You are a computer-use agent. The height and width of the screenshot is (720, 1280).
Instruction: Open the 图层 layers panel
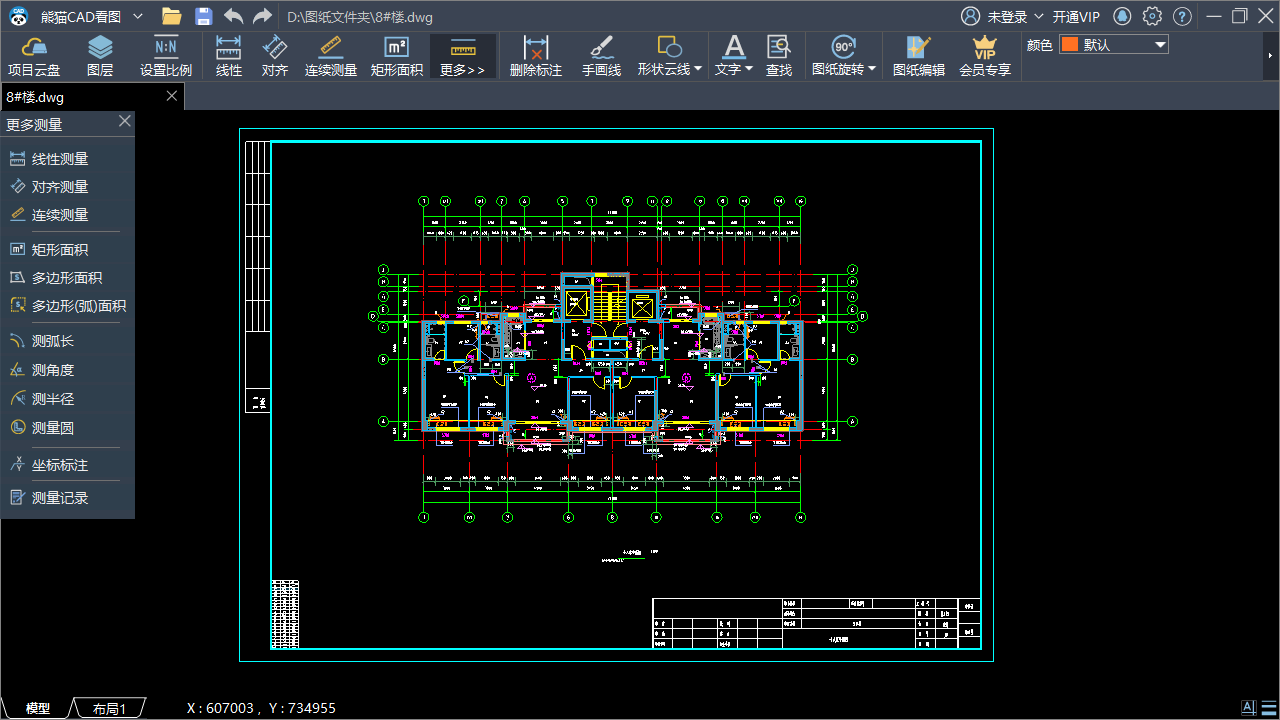100,56
